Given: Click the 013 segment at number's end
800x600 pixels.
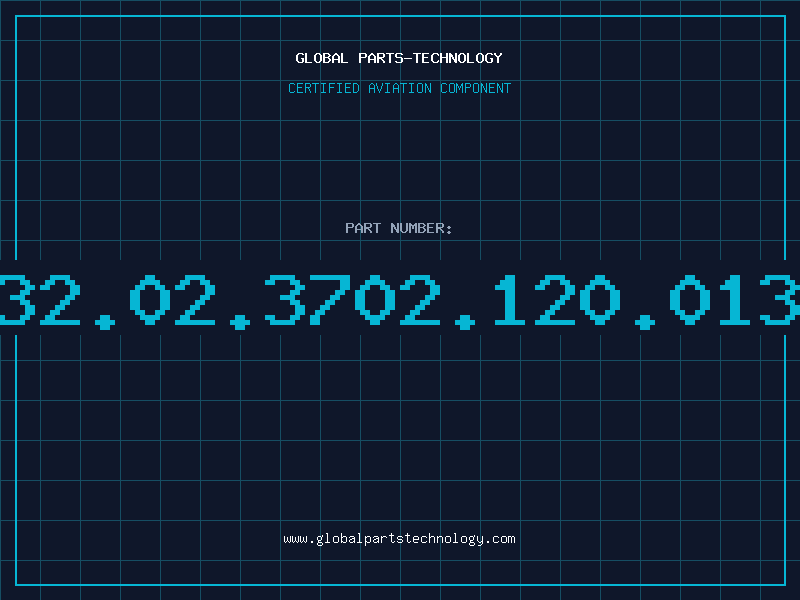Looking at the screenshot, I should point(735,300).
